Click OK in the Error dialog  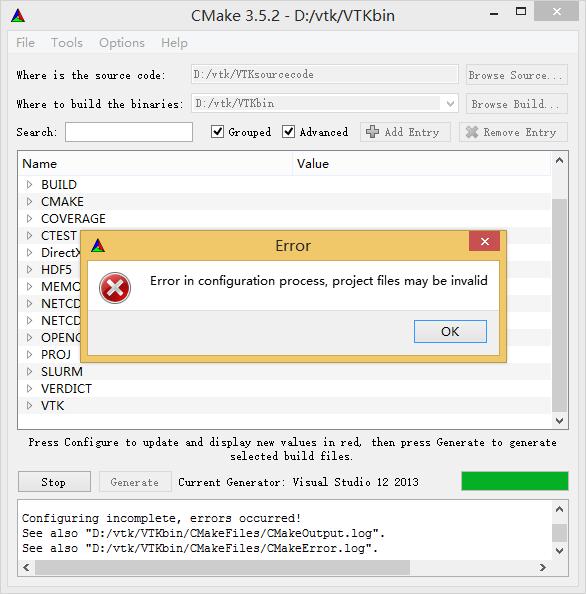coord(450,331)
